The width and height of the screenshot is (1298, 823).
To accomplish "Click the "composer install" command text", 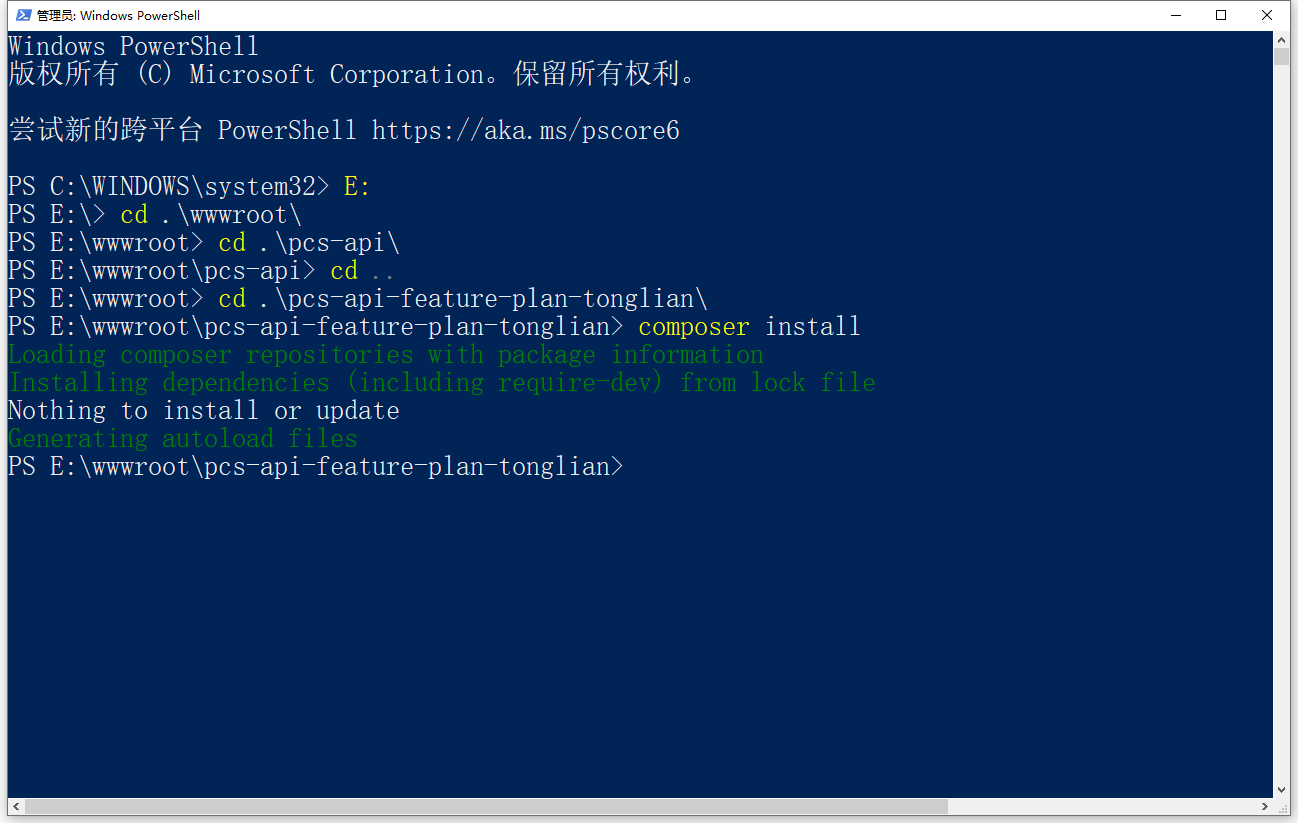I will click(x=748, y=327).
